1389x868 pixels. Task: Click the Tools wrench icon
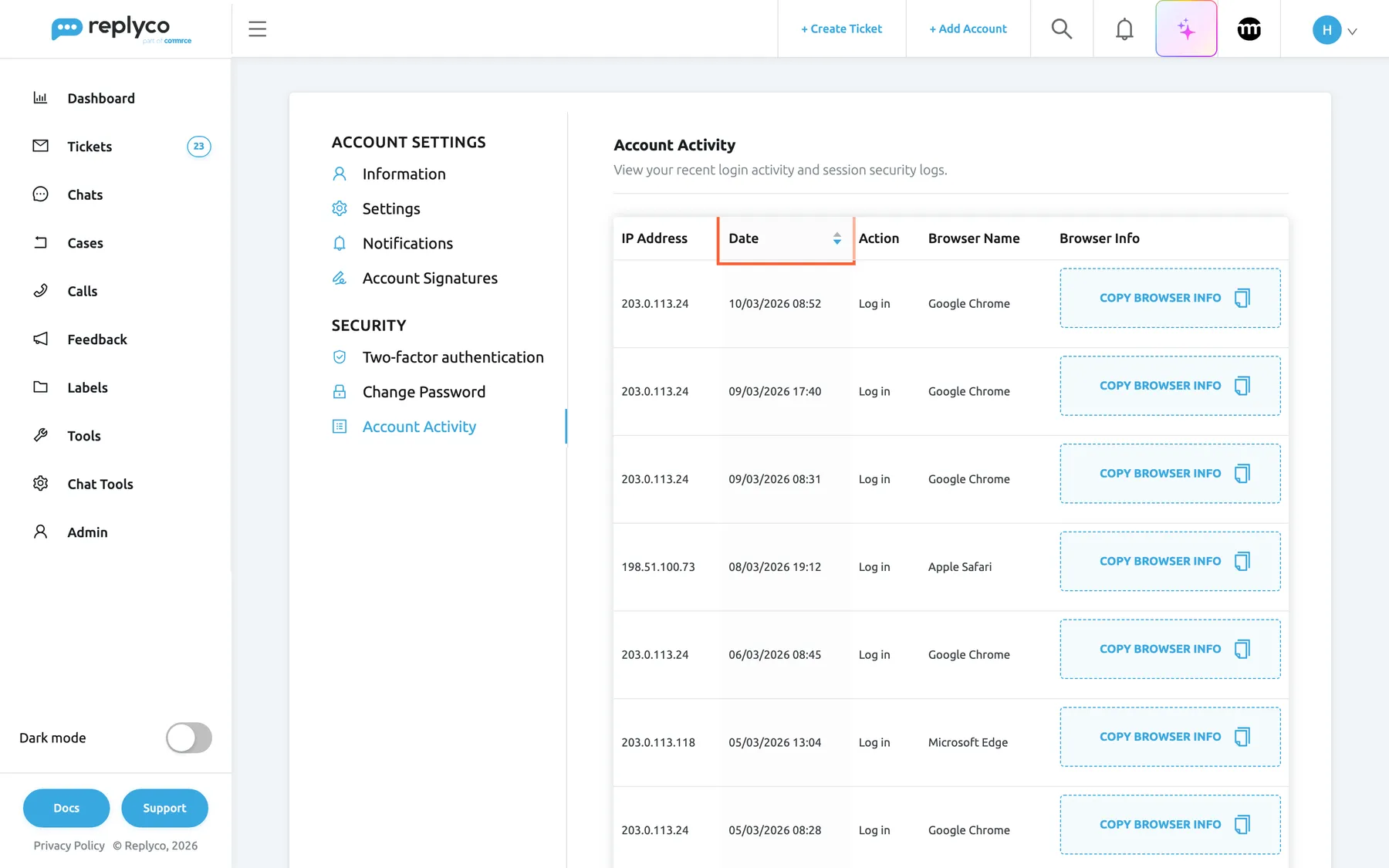coord(40,435)
